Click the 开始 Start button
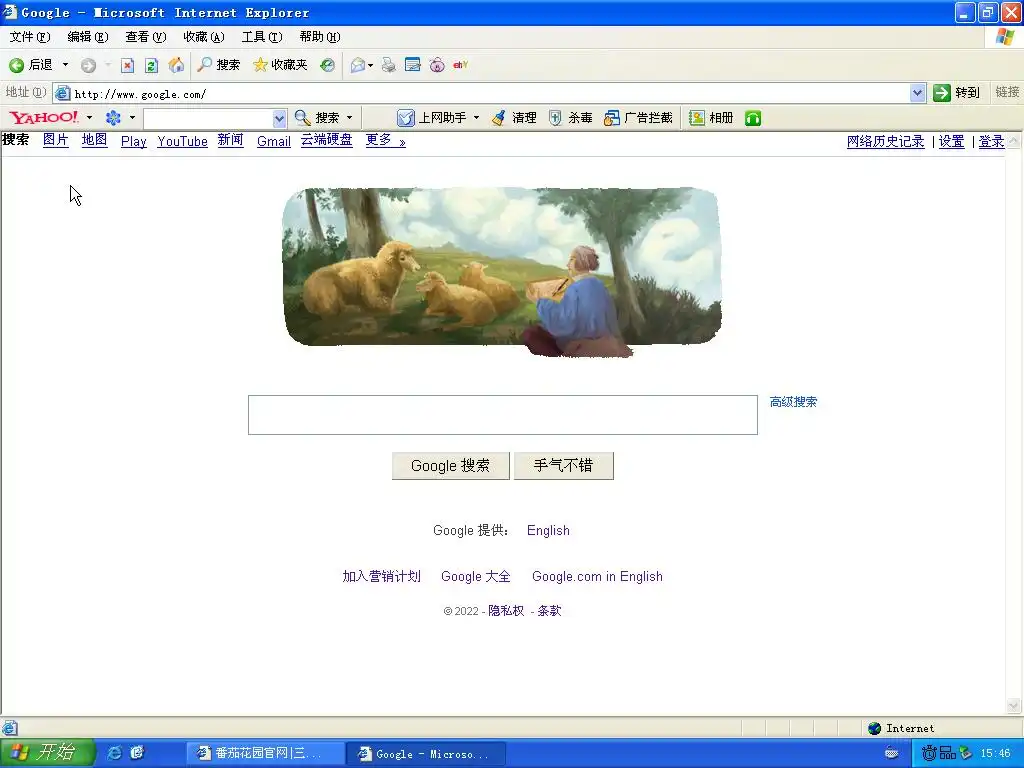Viewport: 1024px width, 768px height. pos(47,753)
